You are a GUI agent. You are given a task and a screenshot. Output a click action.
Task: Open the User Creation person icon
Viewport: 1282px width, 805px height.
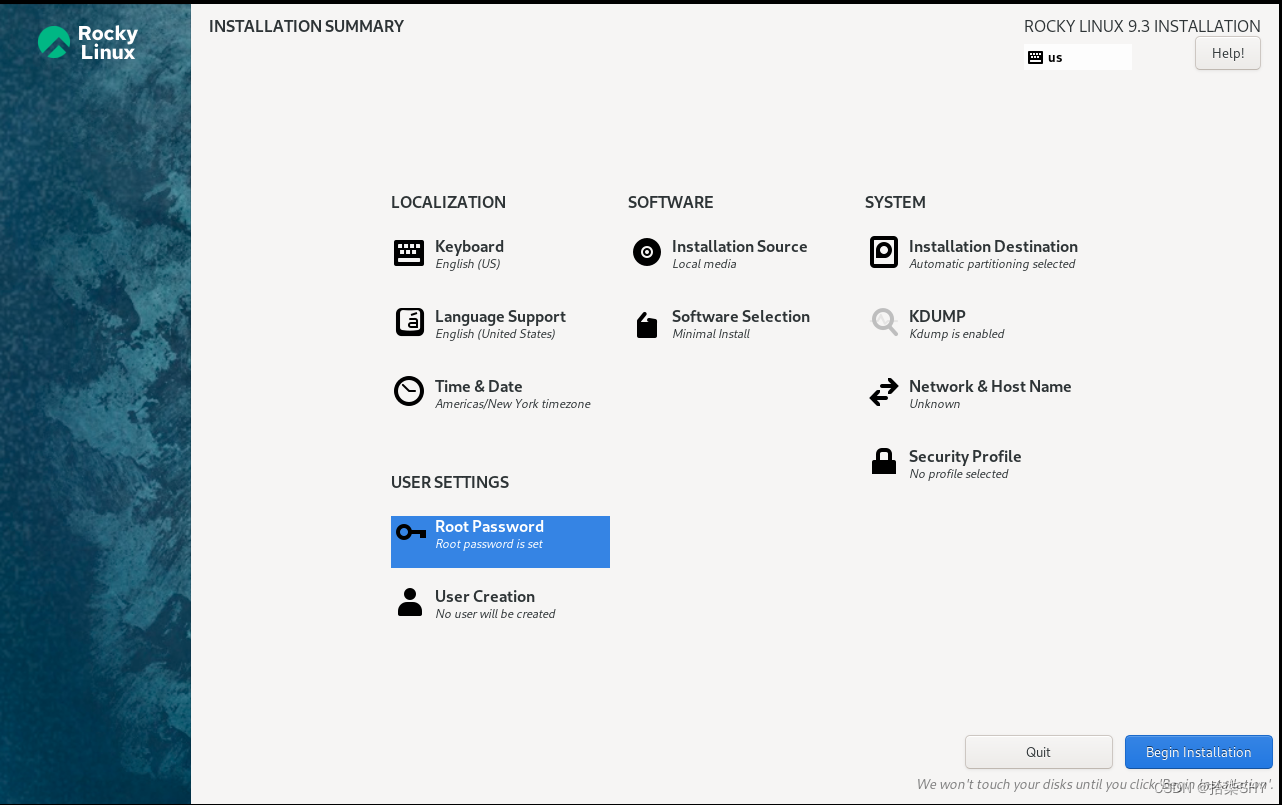coord(410,602)
